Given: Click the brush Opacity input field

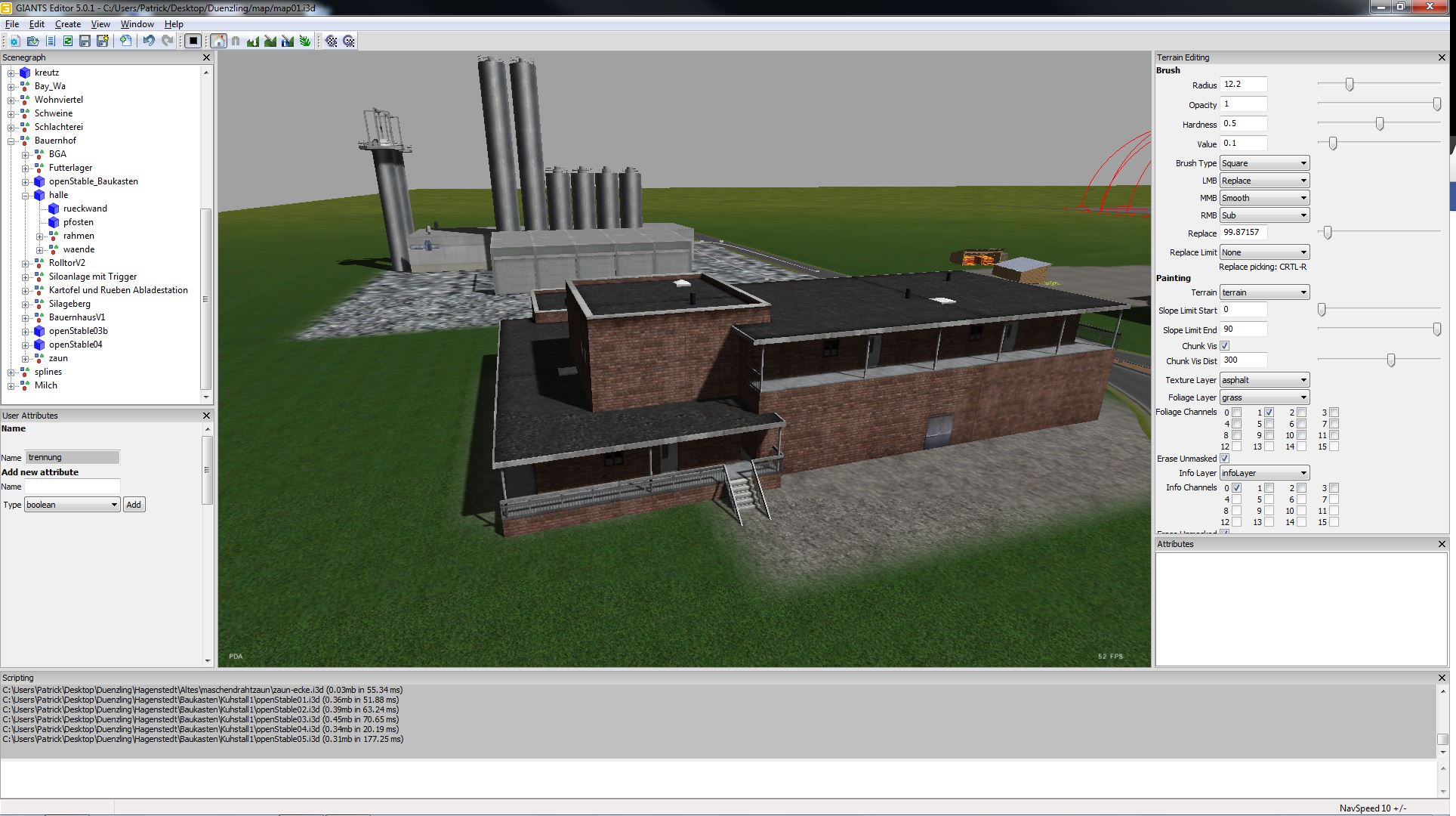Looking at the screenshot, I should tap(1244, 104).
